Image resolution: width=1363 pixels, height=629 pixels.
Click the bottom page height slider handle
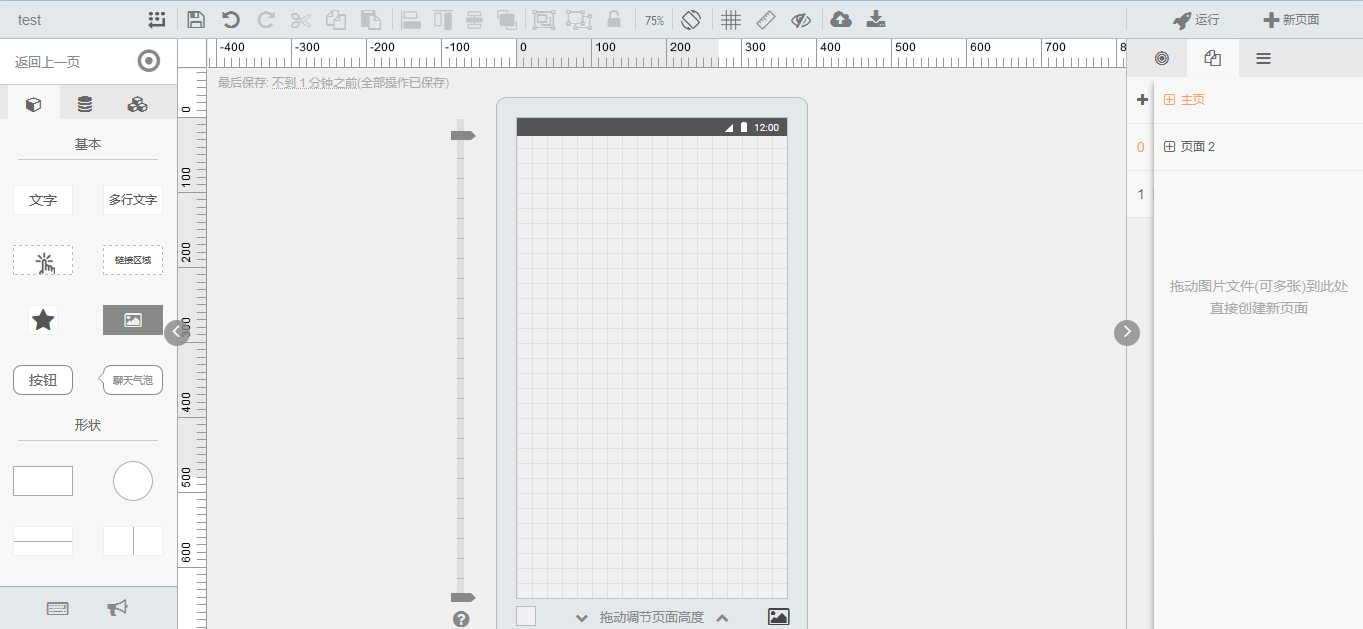pyautogui.click(x=463, y=597)
